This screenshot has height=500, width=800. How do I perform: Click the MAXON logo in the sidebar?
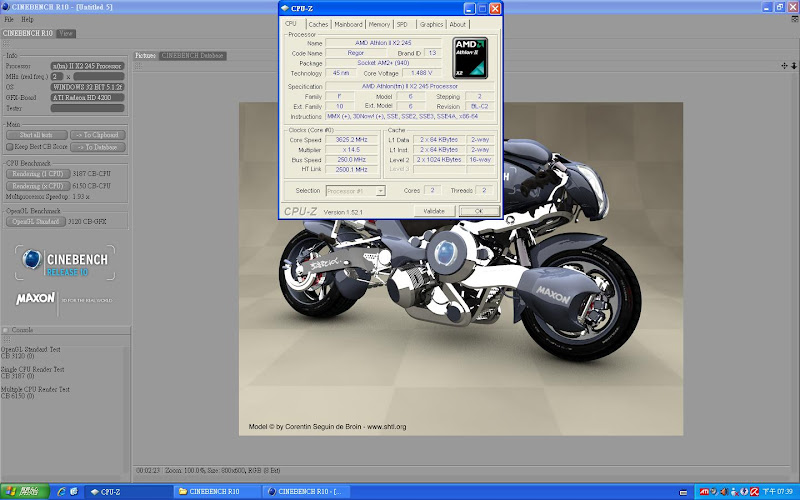[35, 299]
